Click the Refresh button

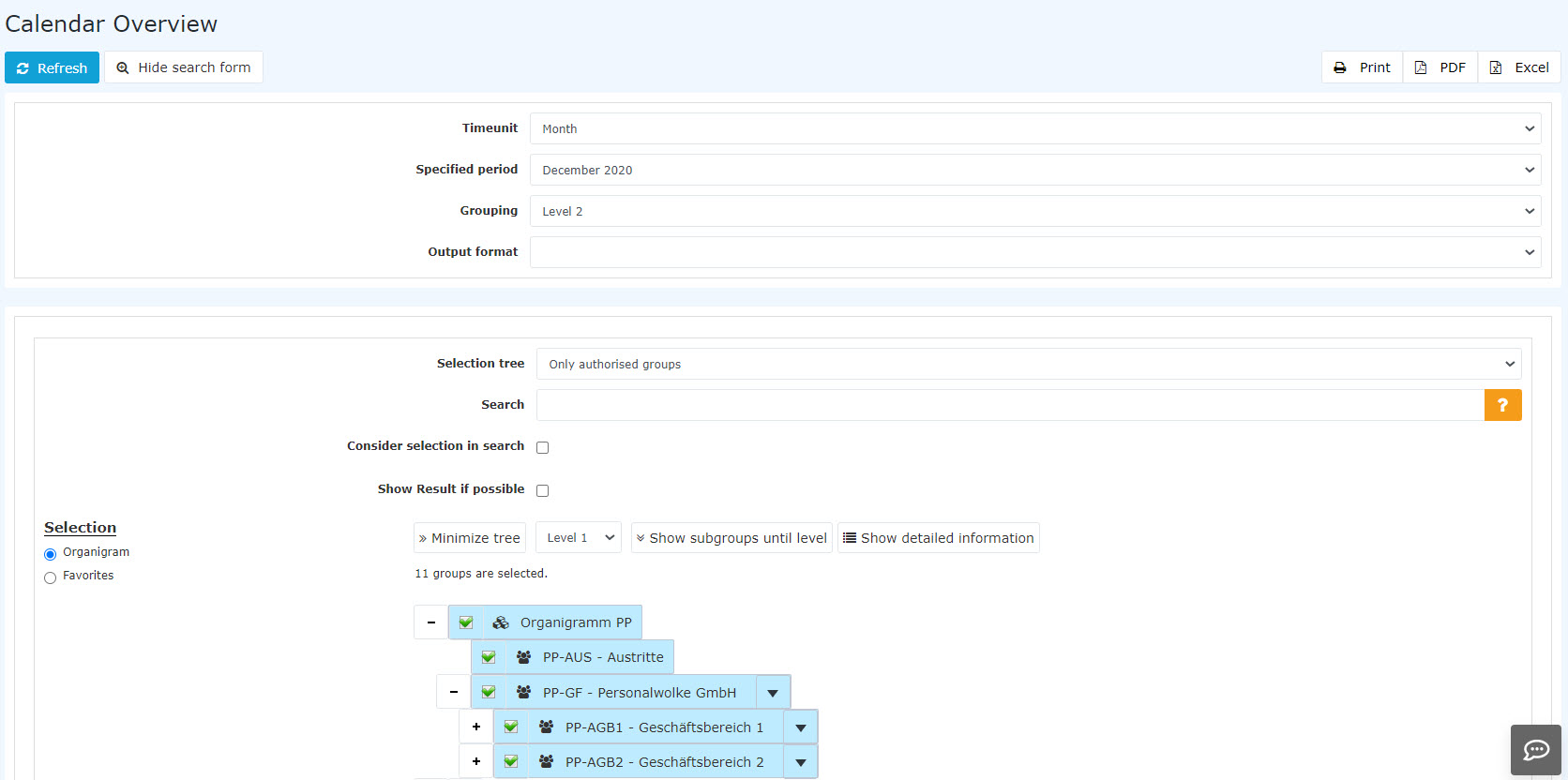click(52, 67)
